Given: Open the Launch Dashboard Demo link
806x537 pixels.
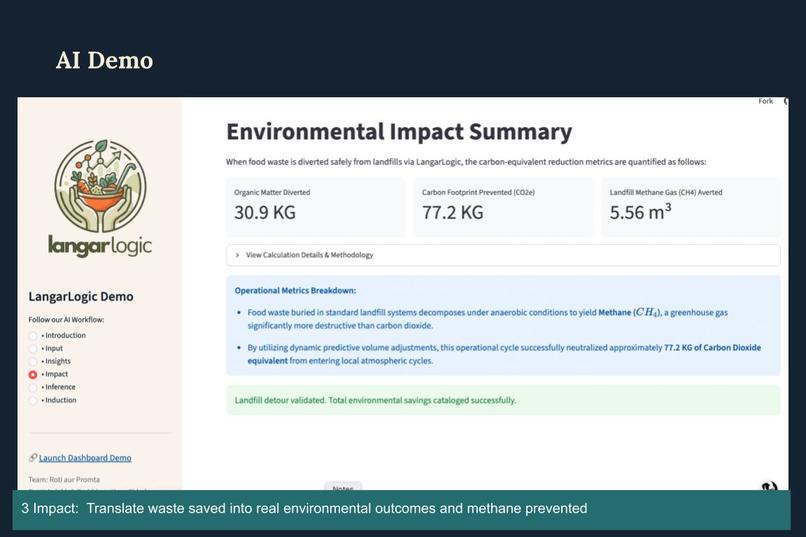Looking at the screenshot, I should [x=85, y=458].
